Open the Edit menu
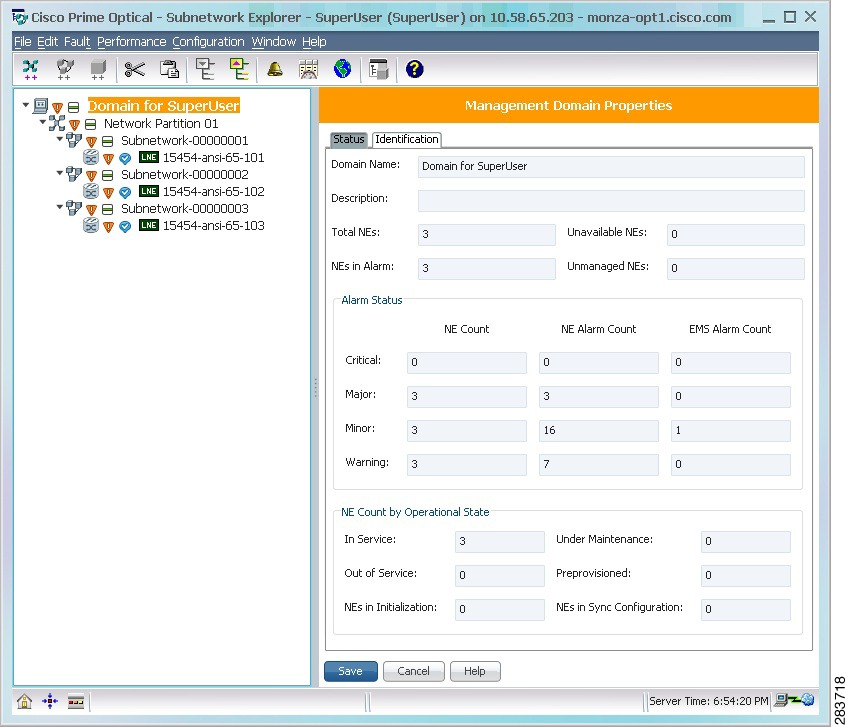The width and height of the screenshot is (848, 727). 48,42
